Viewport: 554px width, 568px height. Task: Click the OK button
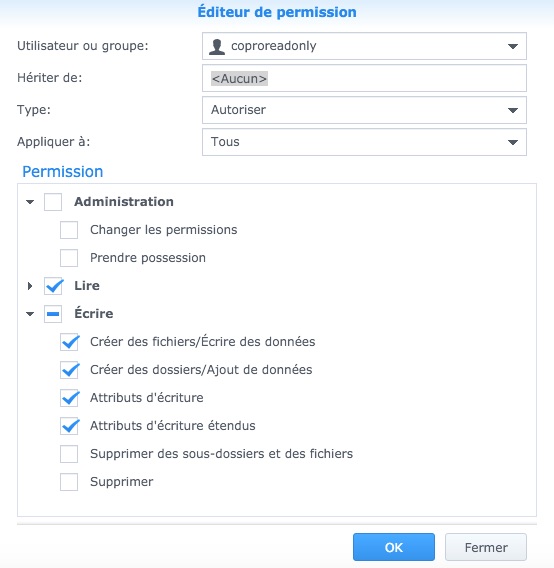[x=394, y=547]
